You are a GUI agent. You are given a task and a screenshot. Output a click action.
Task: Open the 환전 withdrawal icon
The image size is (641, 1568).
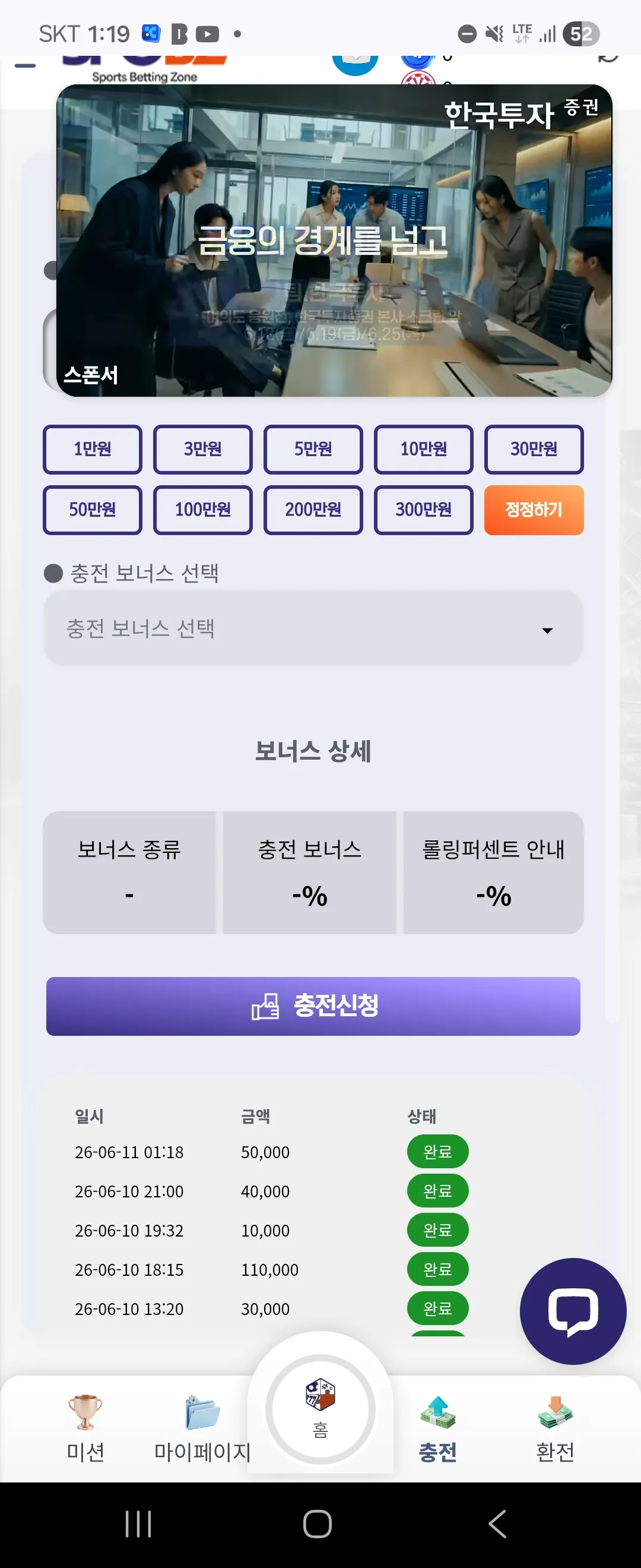[x=554, y=1412]
